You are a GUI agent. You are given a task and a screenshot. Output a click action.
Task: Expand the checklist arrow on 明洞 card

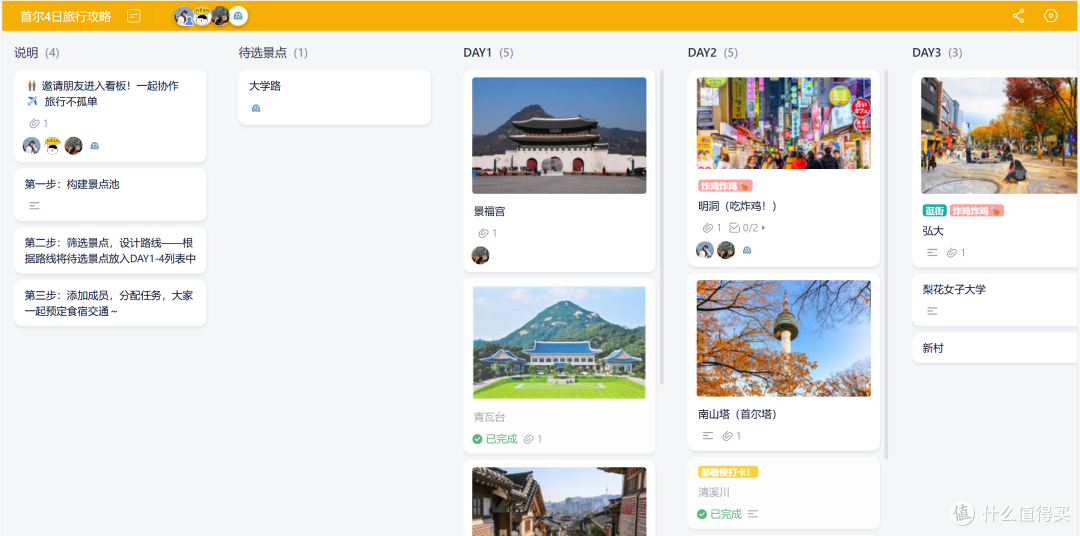tap(763, 227)
